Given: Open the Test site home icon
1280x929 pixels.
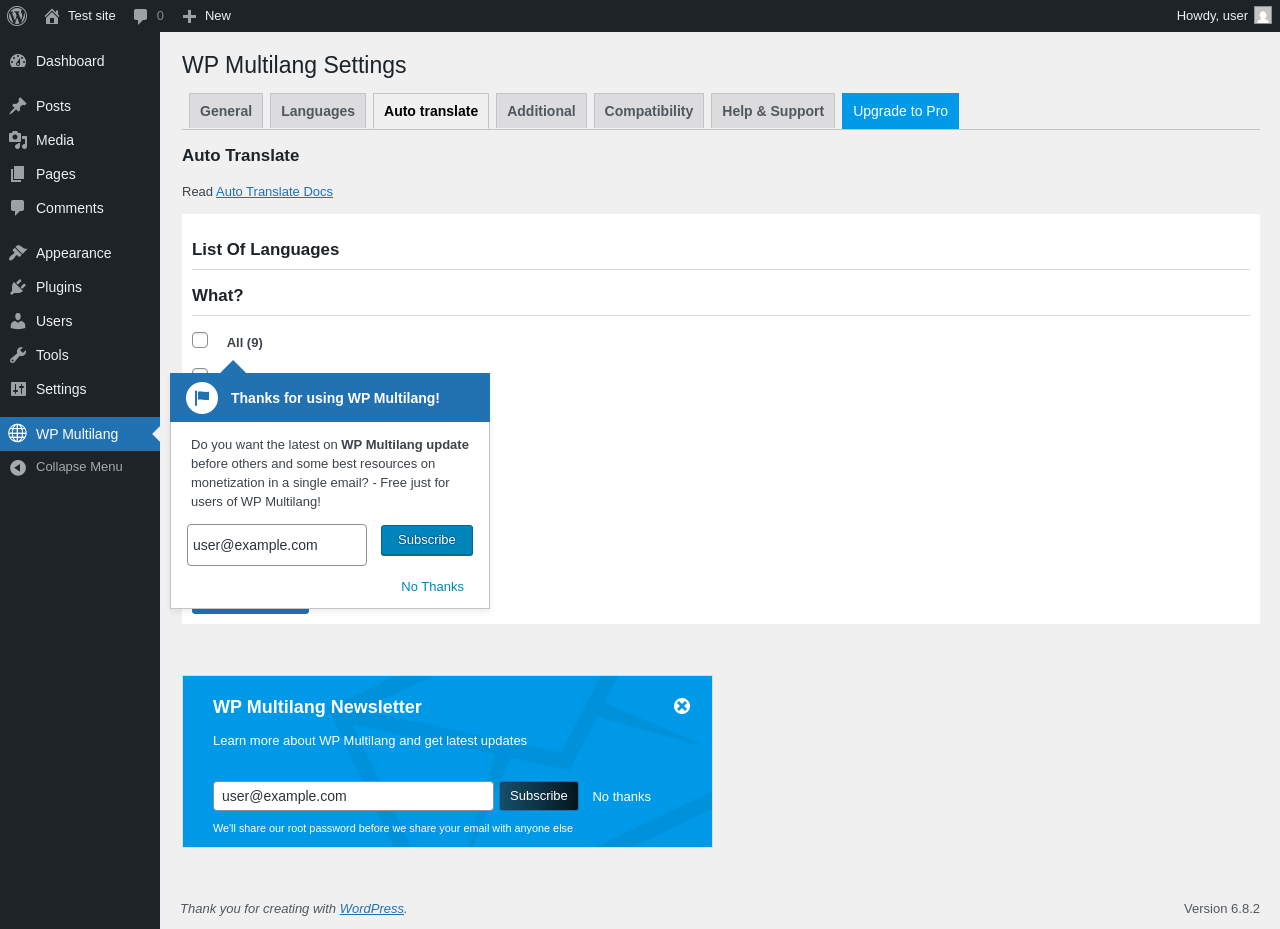Looking at the screenshot, I should click(x=52, y=16).
